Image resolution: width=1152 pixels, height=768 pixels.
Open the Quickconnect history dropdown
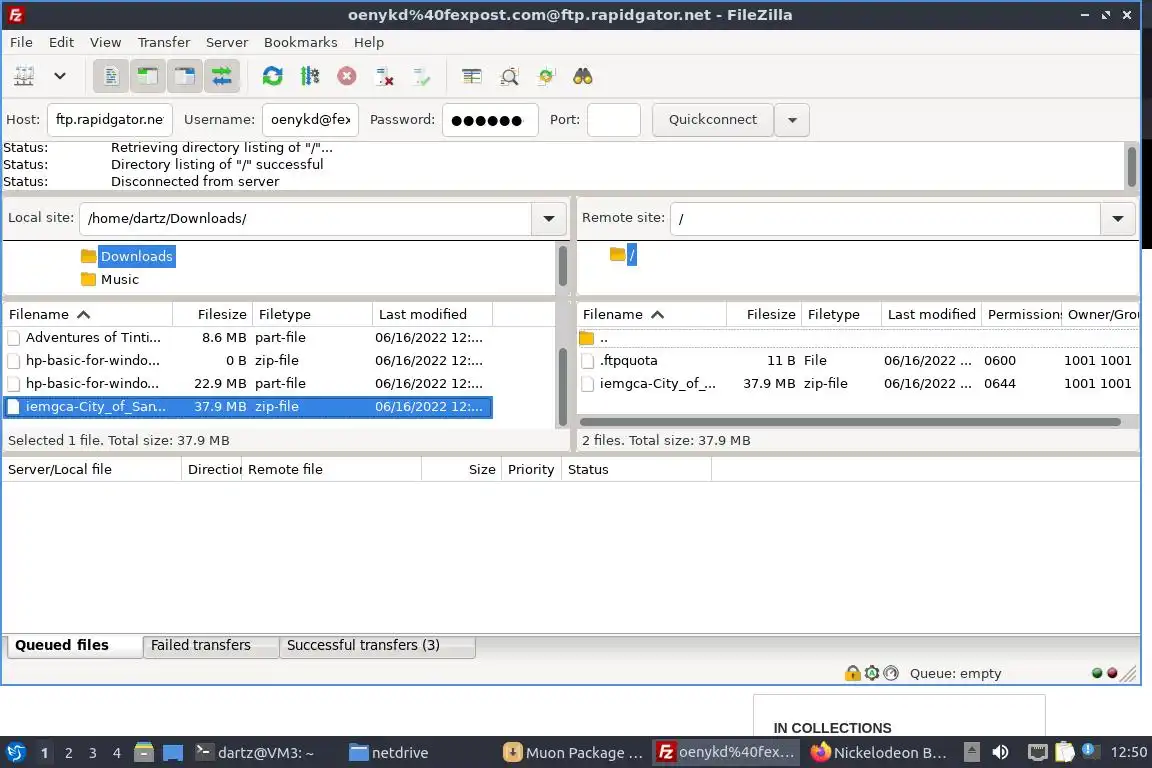(x=792, y=120)
